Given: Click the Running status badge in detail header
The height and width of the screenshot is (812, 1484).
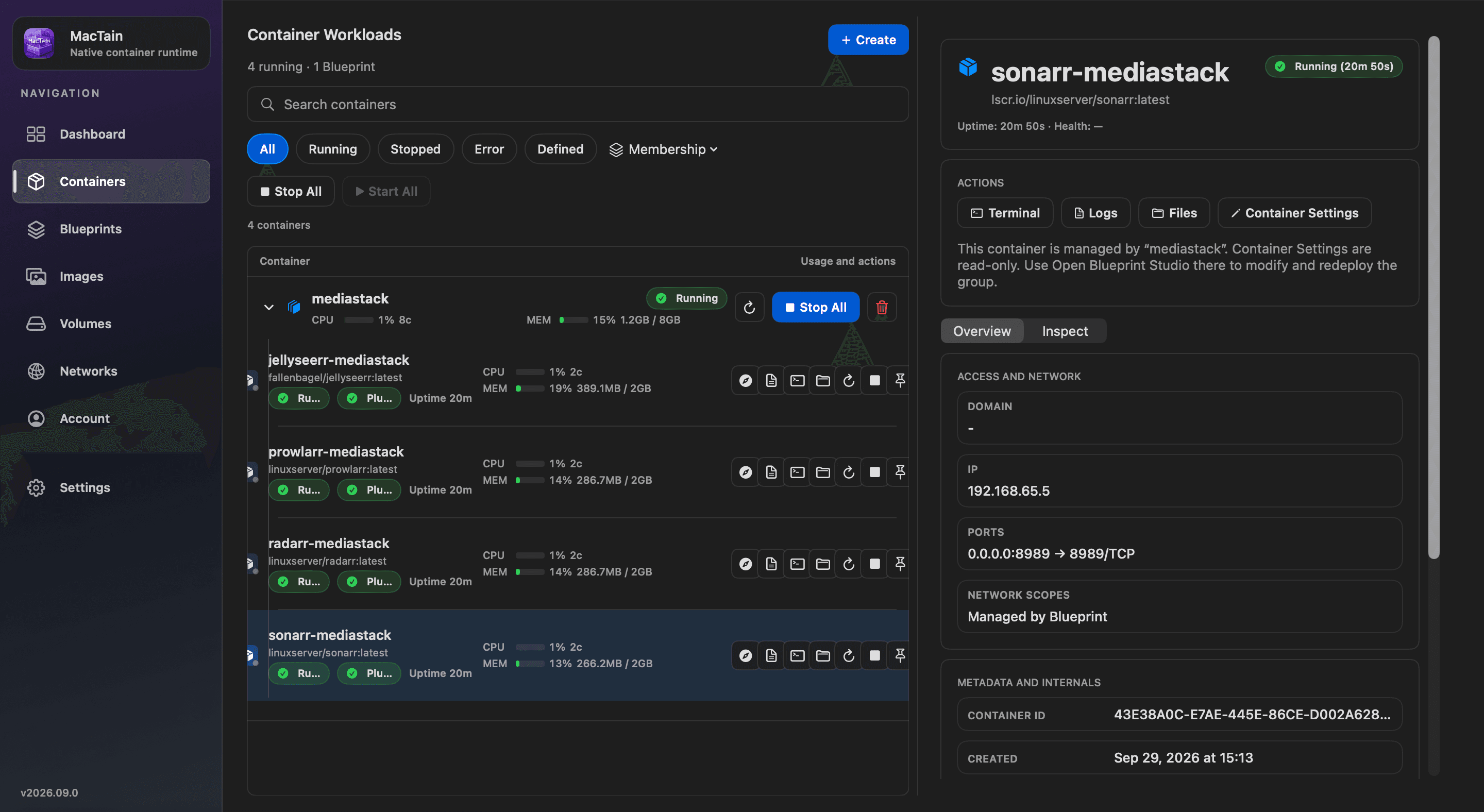Looking at the screenshot, I should [x=1334, y=66].
